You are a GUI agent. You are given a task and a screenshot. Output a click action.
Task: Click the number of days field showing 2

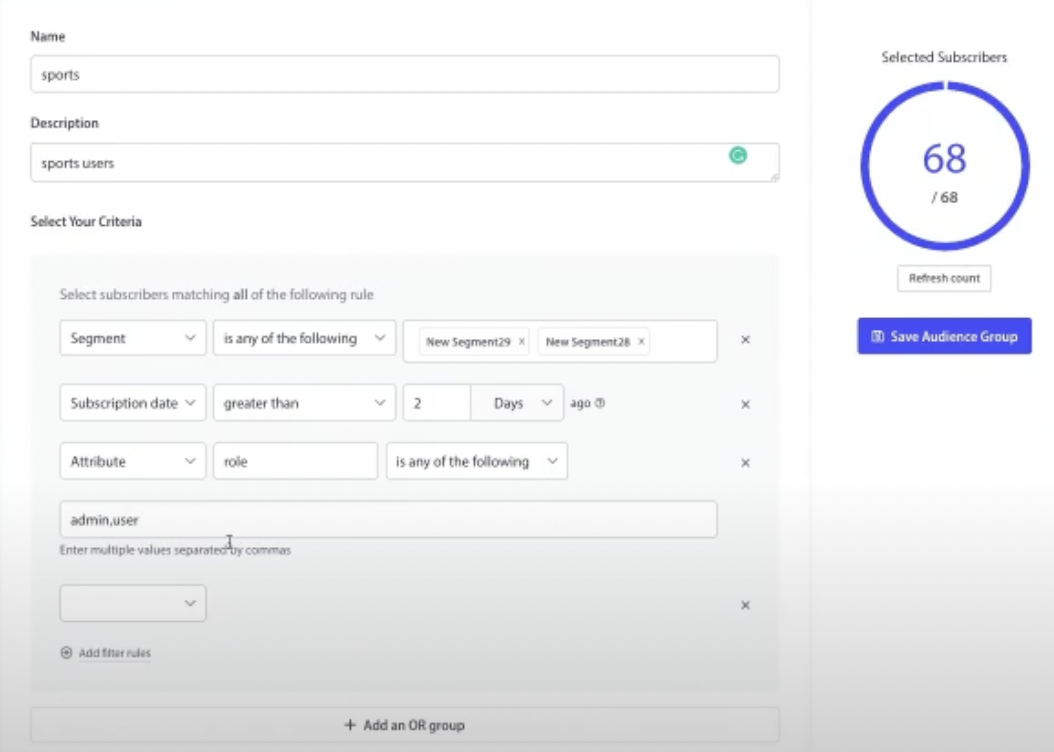pos(437,403)
